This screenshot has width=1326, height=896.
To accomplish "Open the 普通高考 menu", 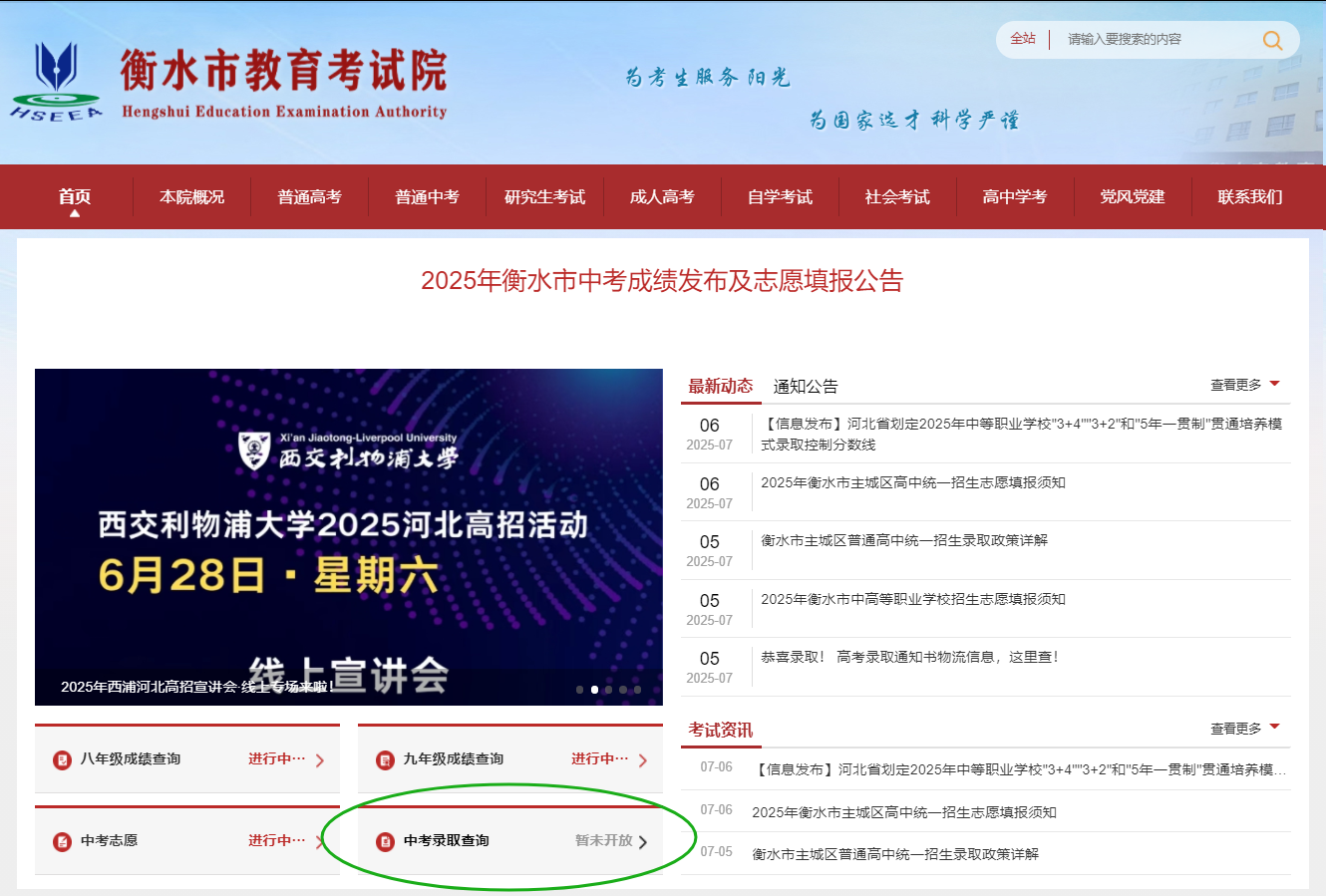I will point(309,197).
